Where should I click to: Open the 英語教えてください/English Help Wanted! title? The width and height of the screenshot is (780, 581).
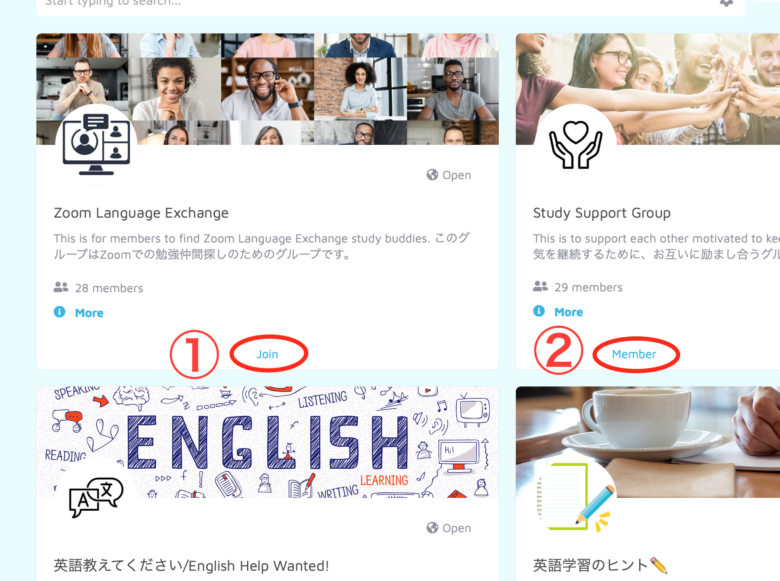(191, 566)
